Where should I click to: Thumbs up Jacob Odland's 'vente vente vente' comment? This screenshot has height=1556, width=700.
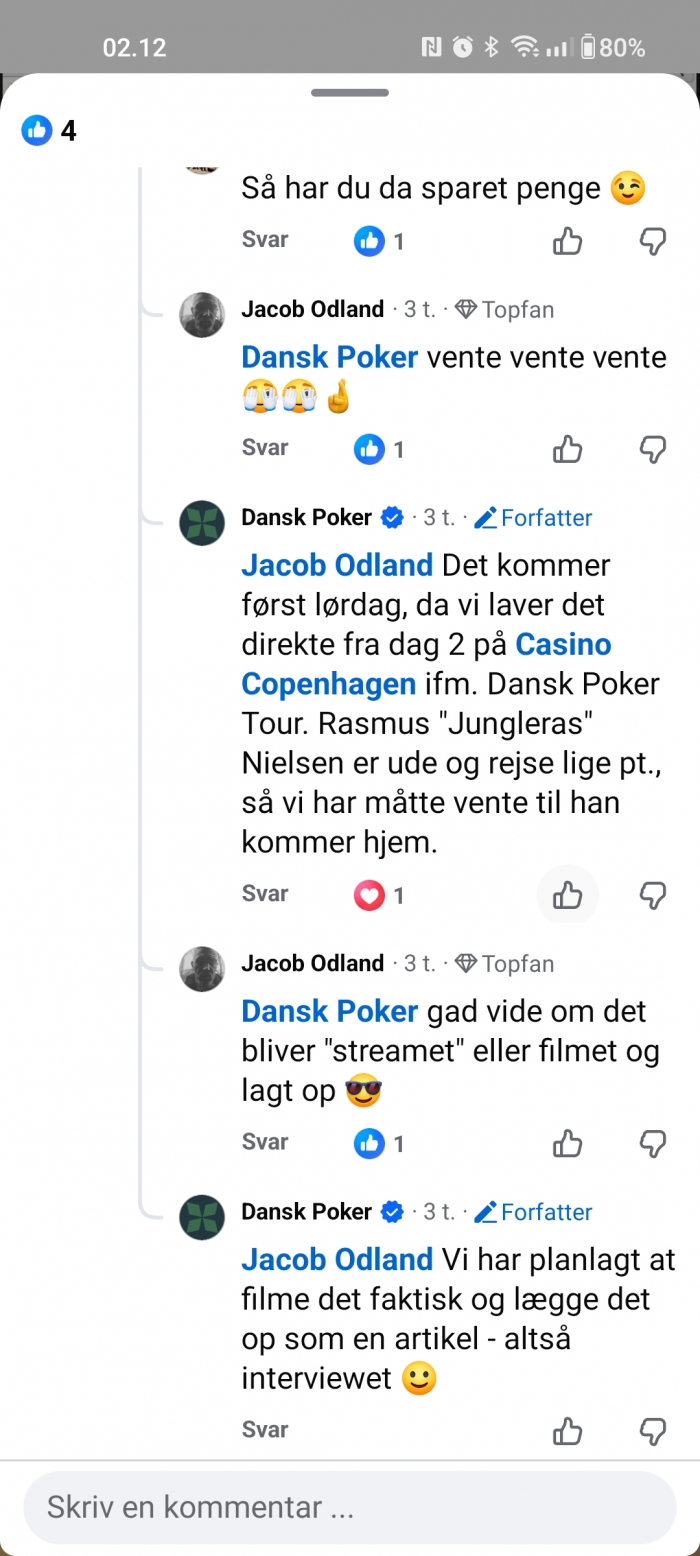click(567, 449)
